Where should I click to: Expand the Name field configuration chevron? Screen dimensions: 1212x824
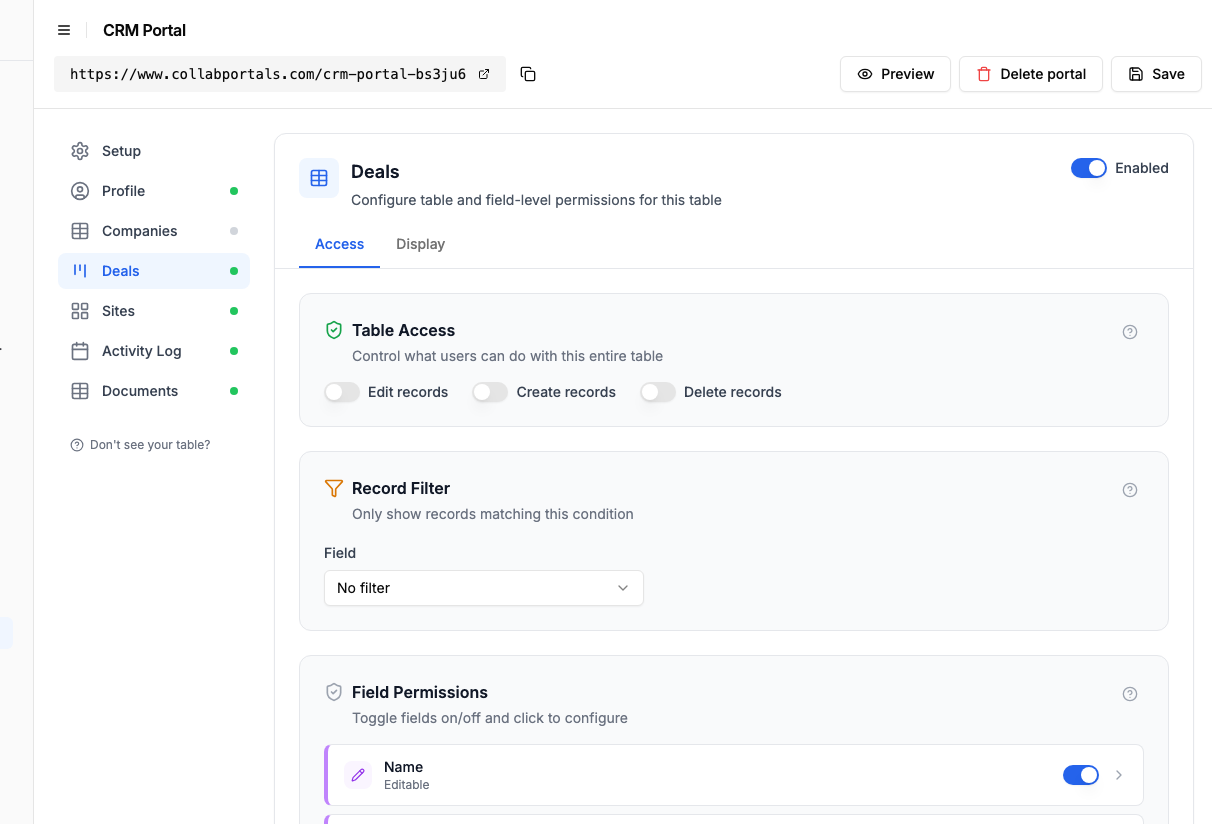click(1119, 775)
